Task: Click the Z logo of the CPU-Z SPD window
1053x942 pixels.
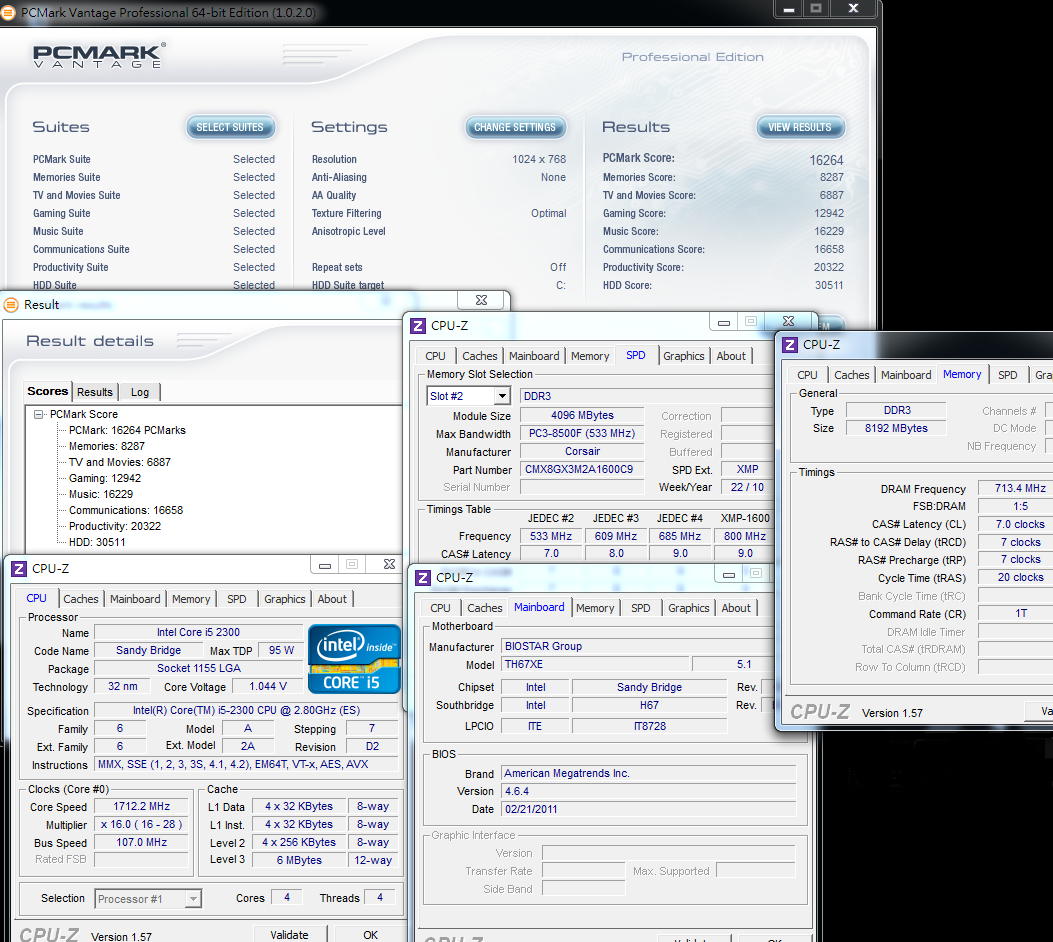Action: pyautogui.click(x=418, y=326)
